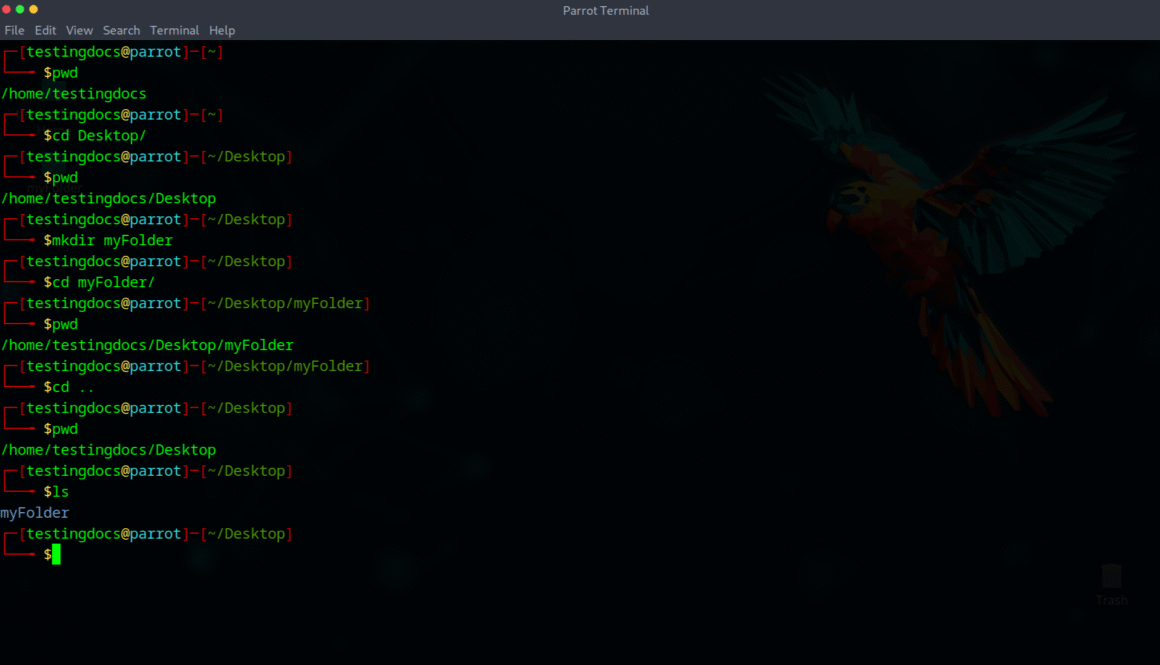The height and width of the screenshot is (665, 1160).
Task: Click the /home/testingdocs/Desktop/myFolder output line
Action: click(x=147, y=346)
